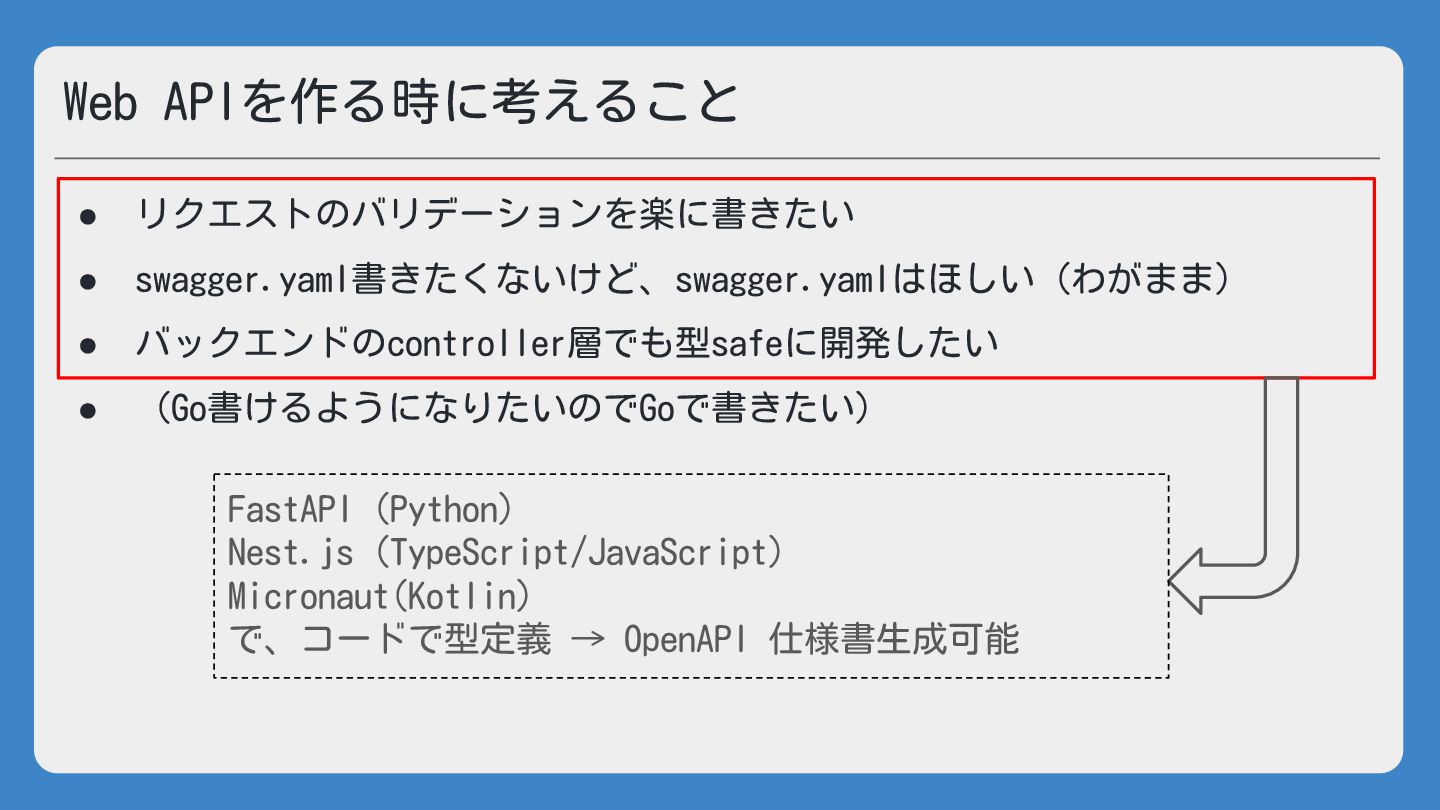
Task: Click the bullet dot before リクエストのバリデーション
Action: coord(87,216)
